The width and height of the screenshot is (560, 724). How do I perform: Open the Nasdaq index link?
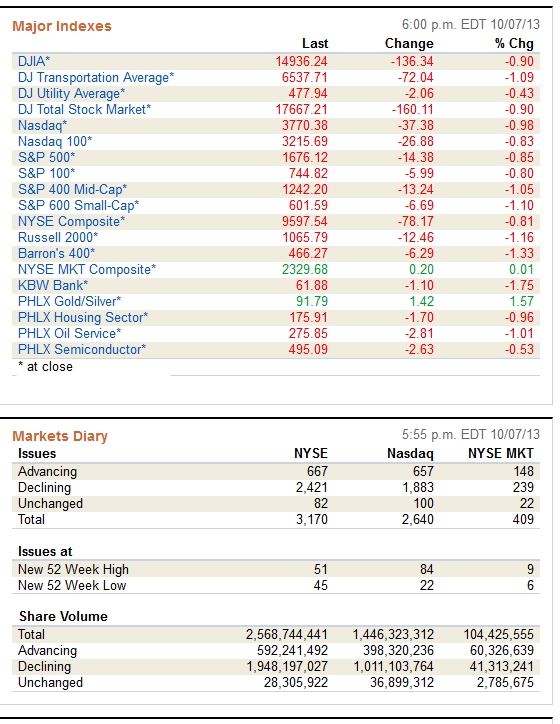coord(42,125)
